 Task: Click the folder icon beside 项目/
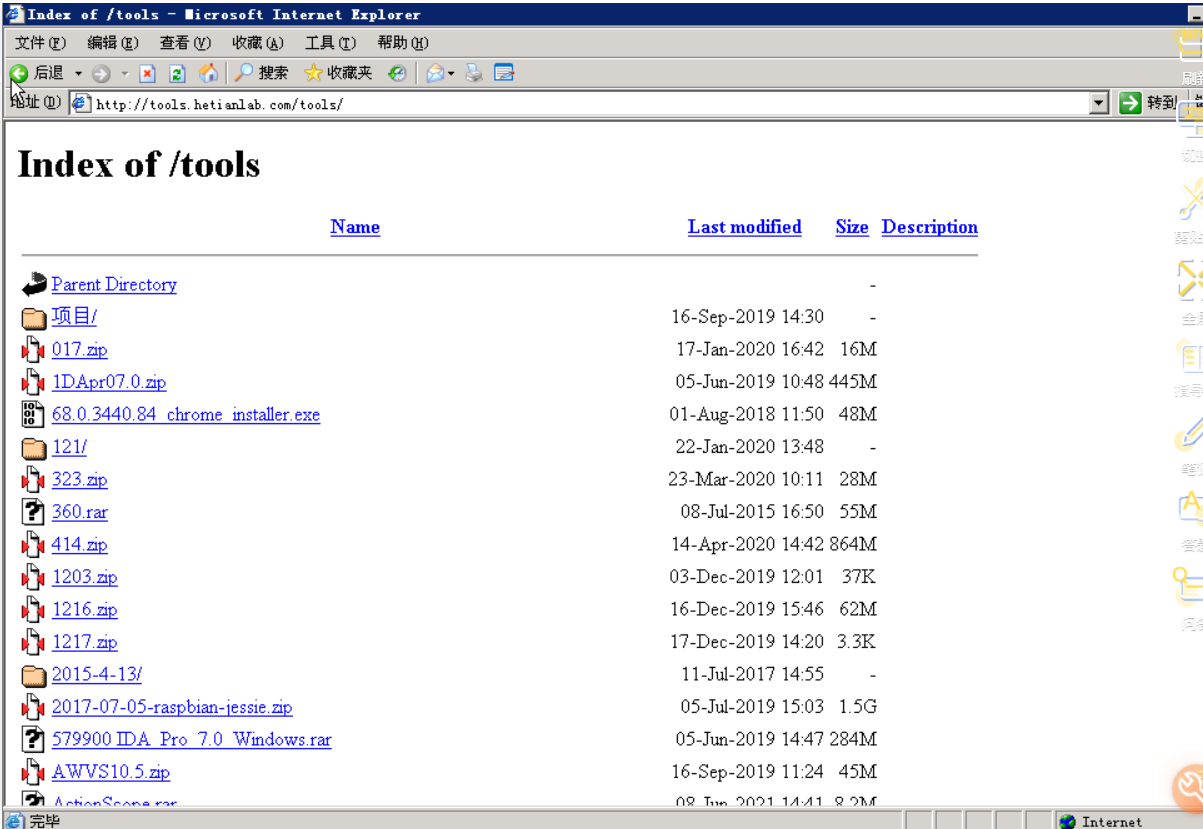(x=34, y=318)
